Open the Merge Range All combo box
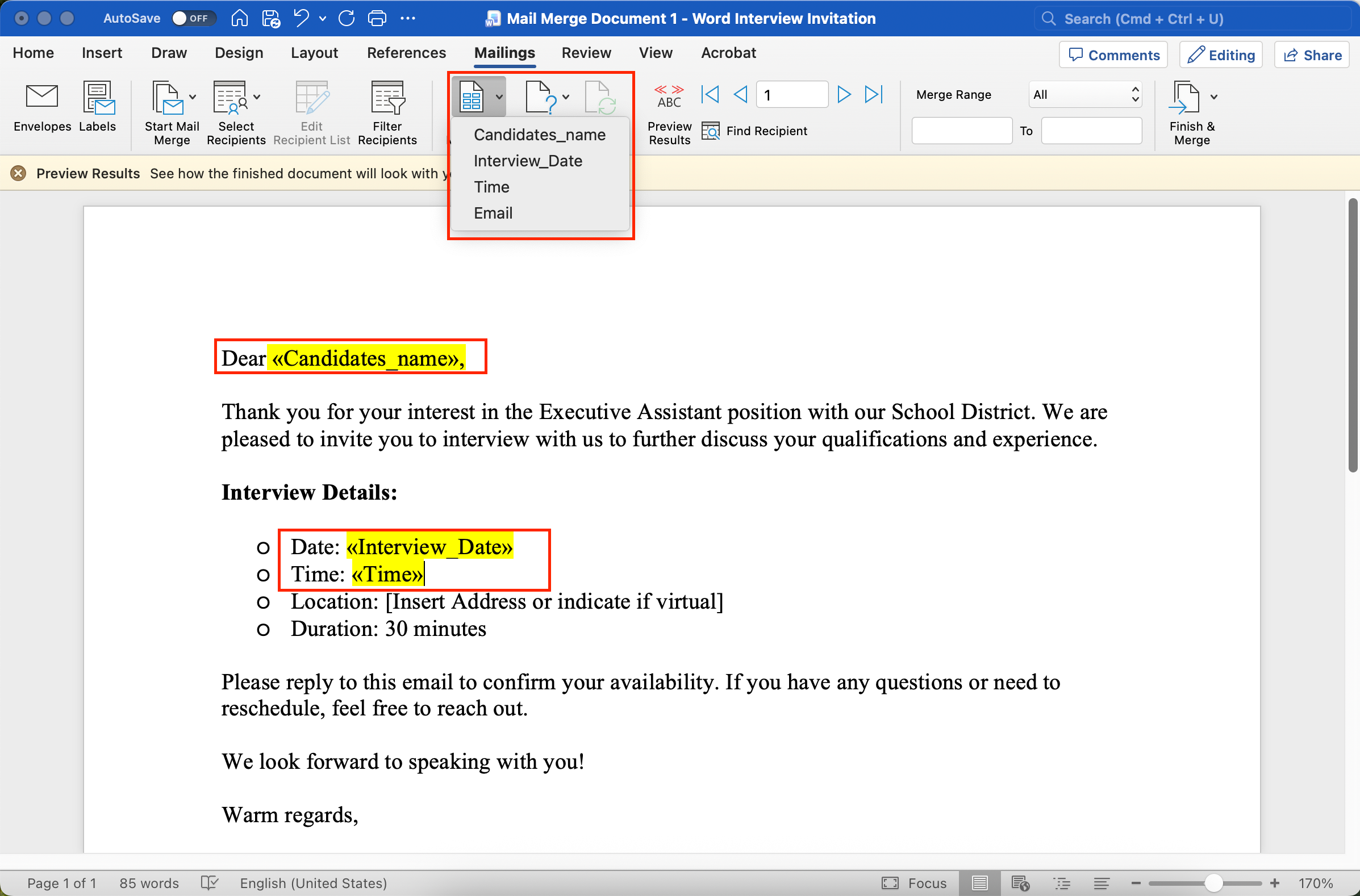 tap(1084, 94)
